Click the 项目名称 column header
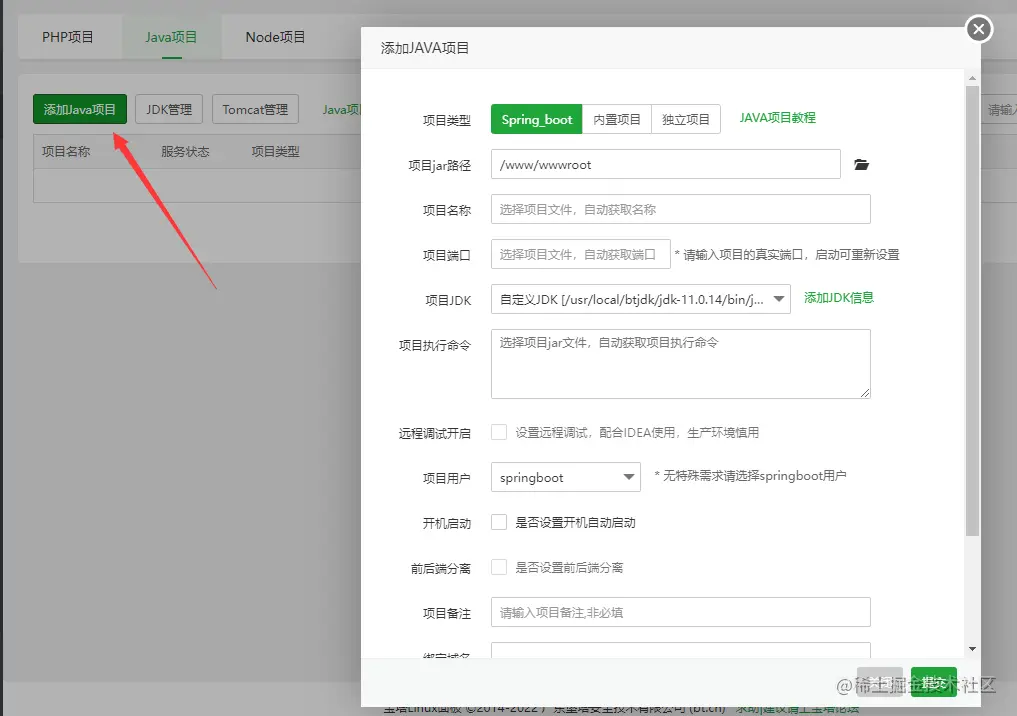The height and width of the screenshot is (716, 1017). pos(66,152)
